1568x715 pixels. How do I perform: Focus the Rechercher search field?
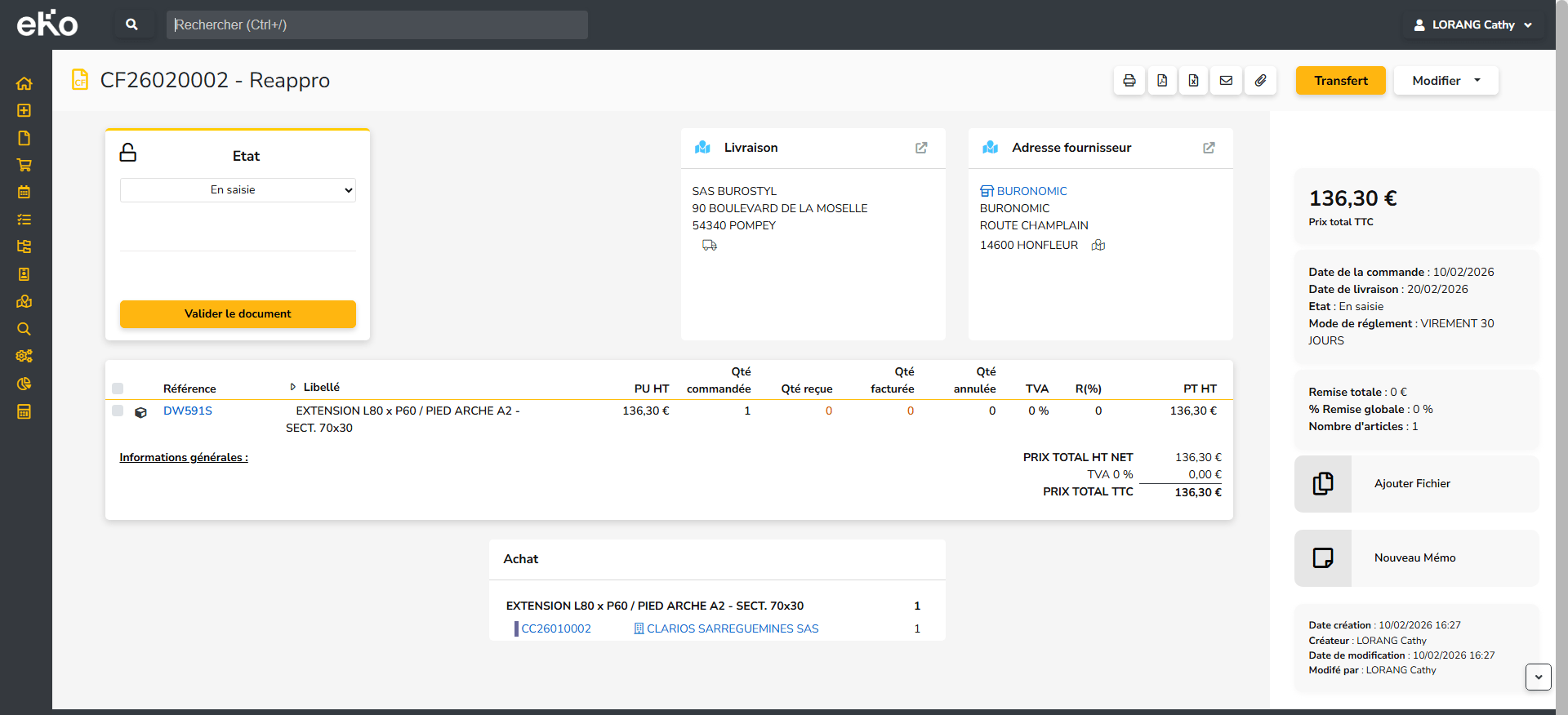click(x=377, y=24)
